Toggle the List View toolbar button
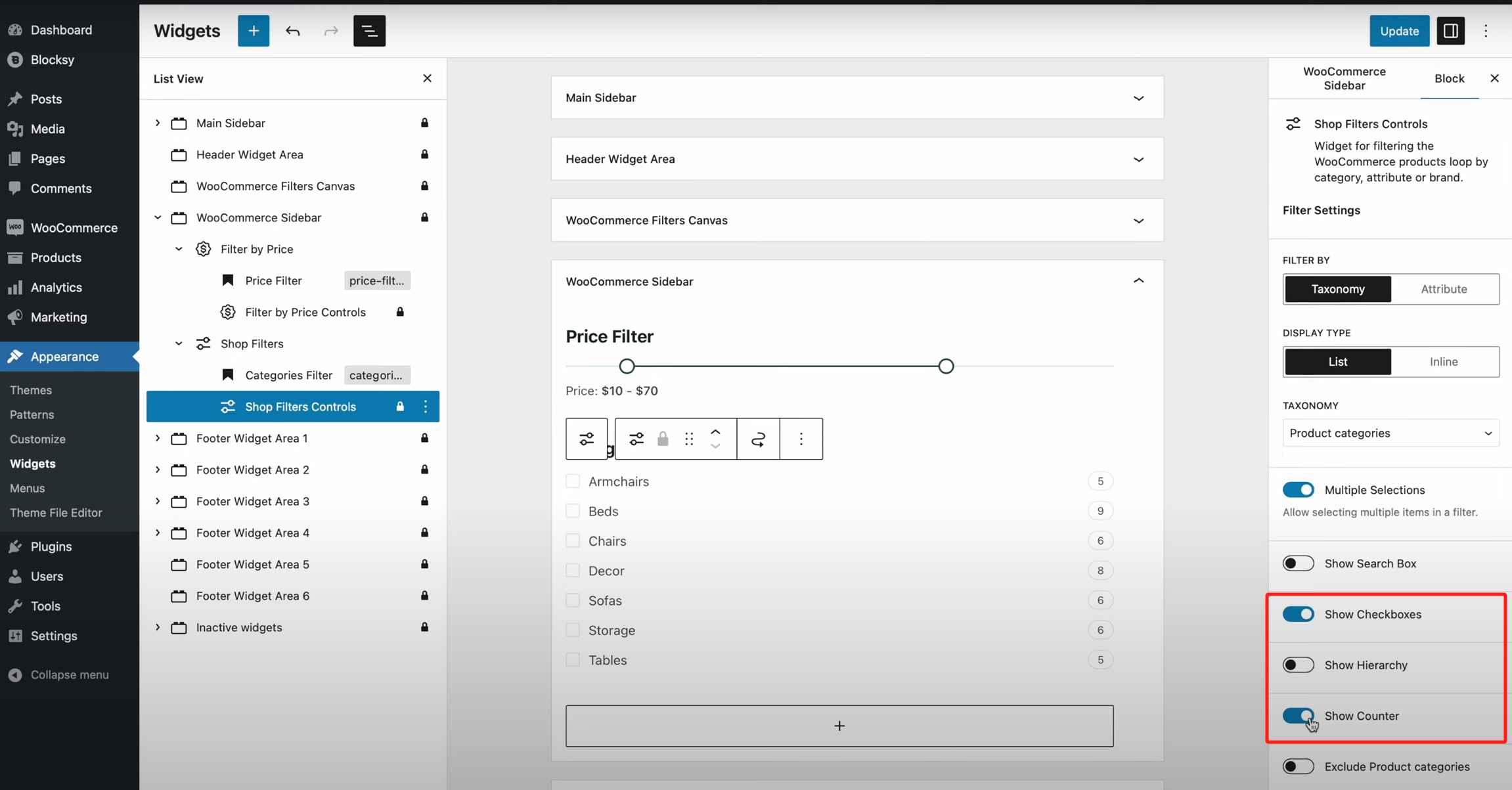This screenshot has width=1512, height=790. pyautogui.click(x=369, y=31)
